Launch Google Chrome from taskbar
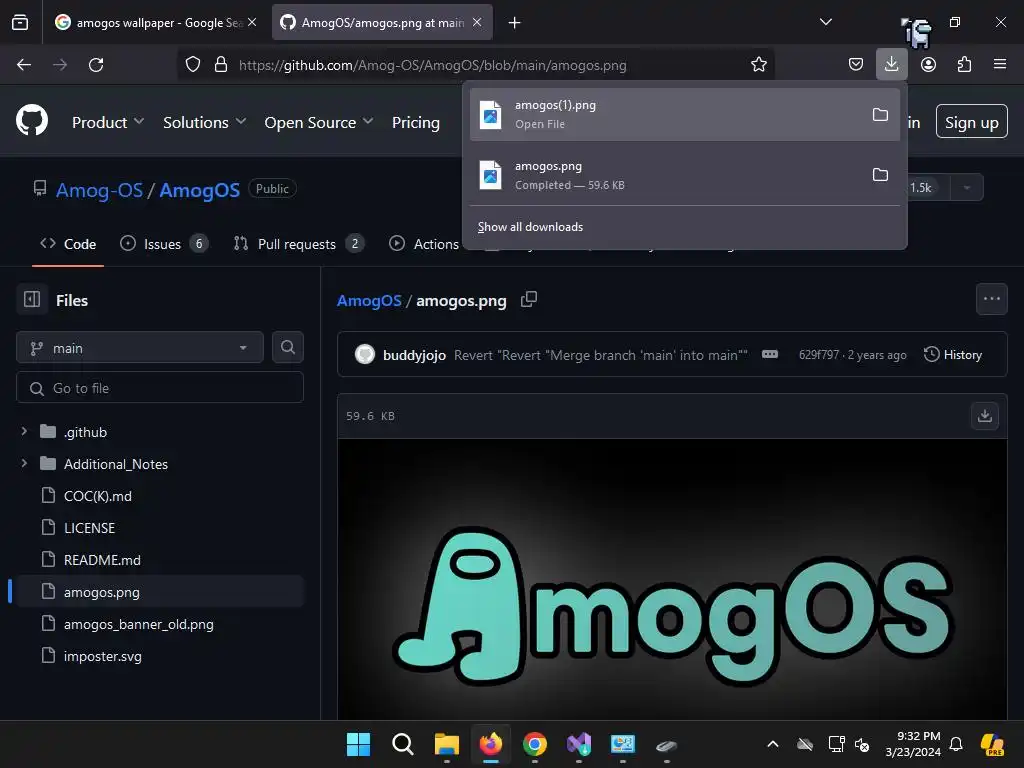Image resolution: width=1024 pixels, height=768 pixels. point(535,744)
